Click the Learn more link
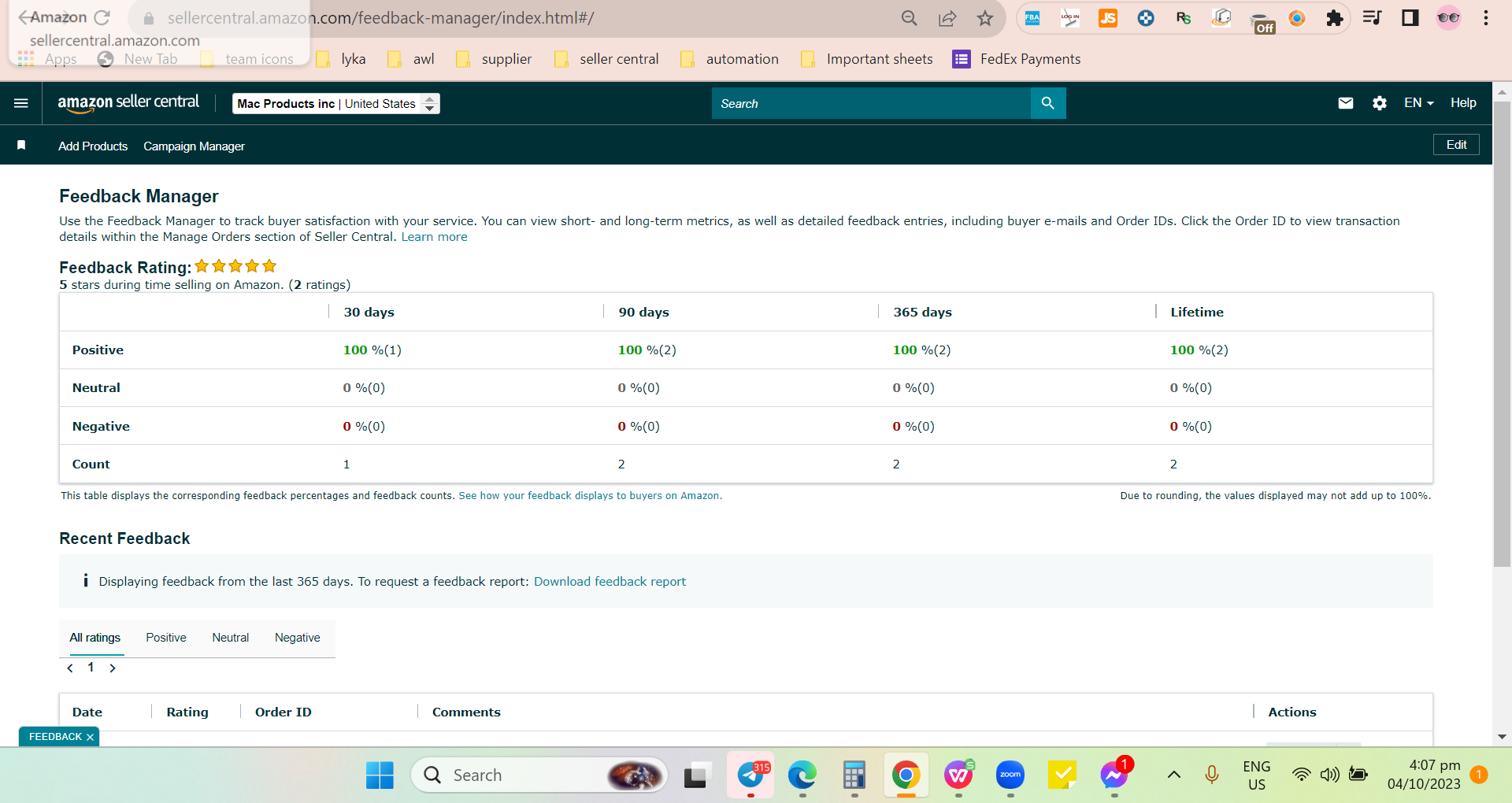This screenshot has height=803, width=1512. click(434, 237)
